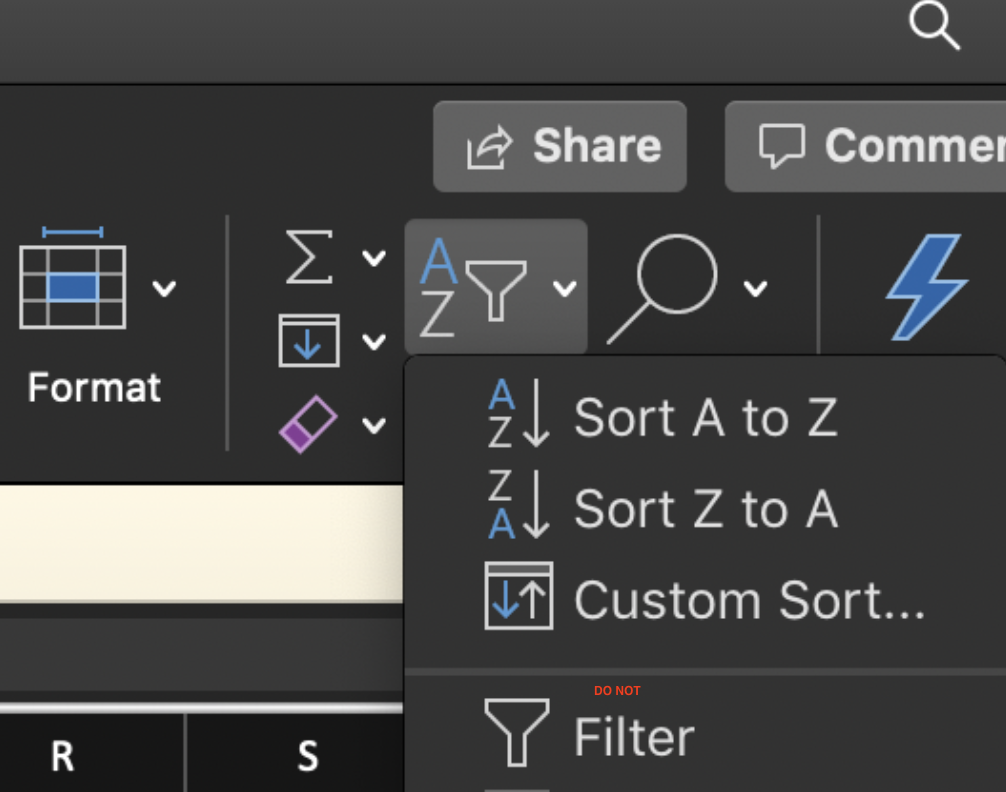The height and width of the screenshot is (792, 1006).
Task: Choose Sort A to Z
Action: pyautogui.click(x=704, y=418)
